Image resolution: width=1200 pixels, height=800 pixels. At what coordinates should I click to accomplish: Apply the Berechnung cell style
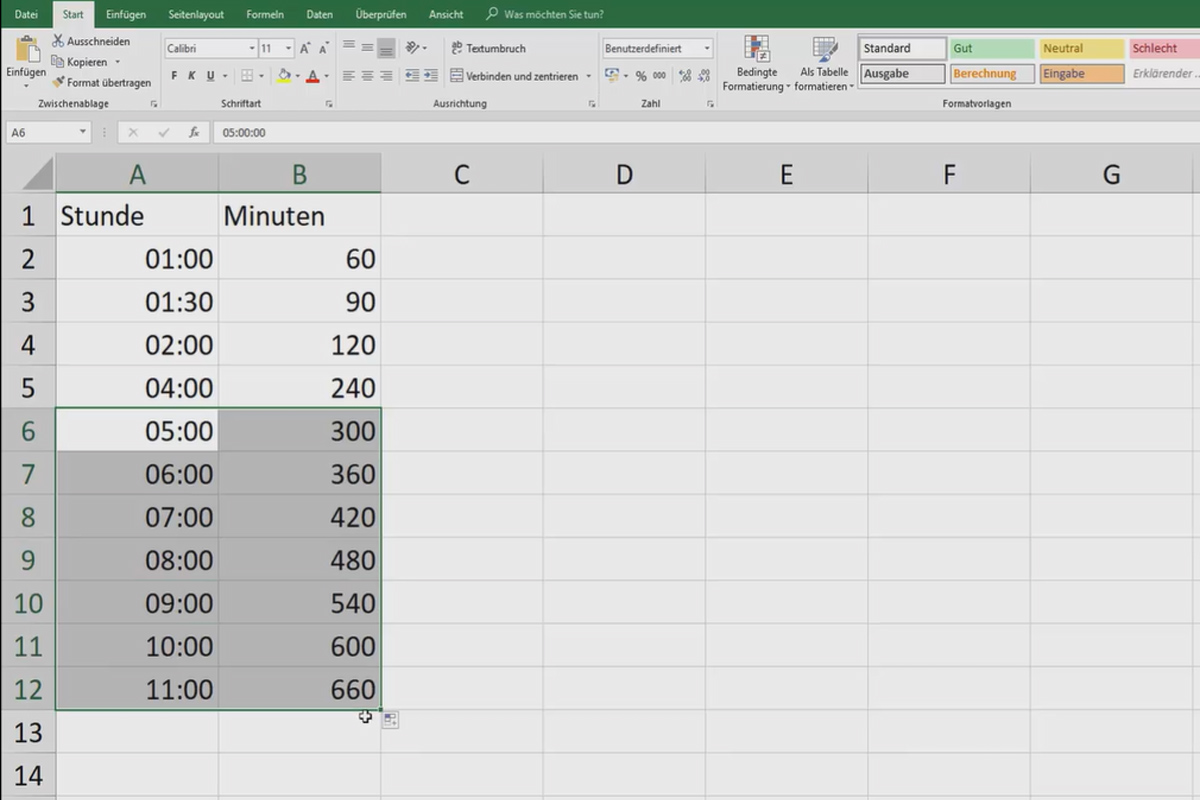point(992,73)
